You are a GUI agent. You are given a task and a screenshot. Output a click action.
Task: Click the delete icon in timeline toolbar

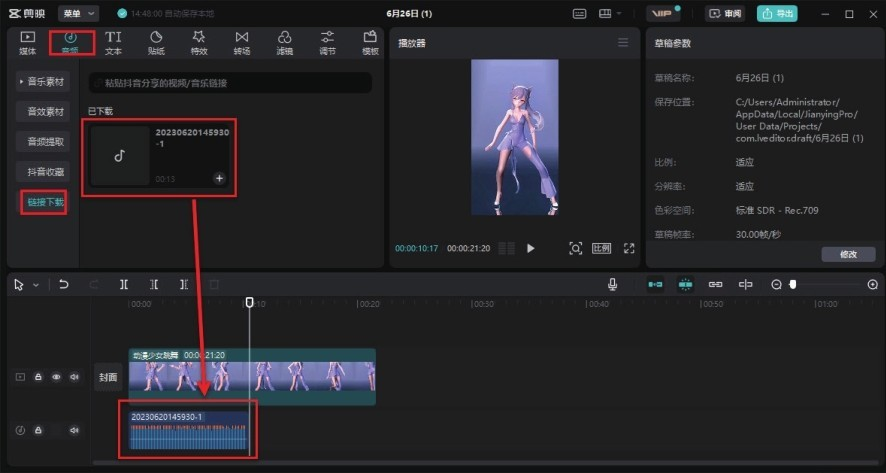pos(214,285)
